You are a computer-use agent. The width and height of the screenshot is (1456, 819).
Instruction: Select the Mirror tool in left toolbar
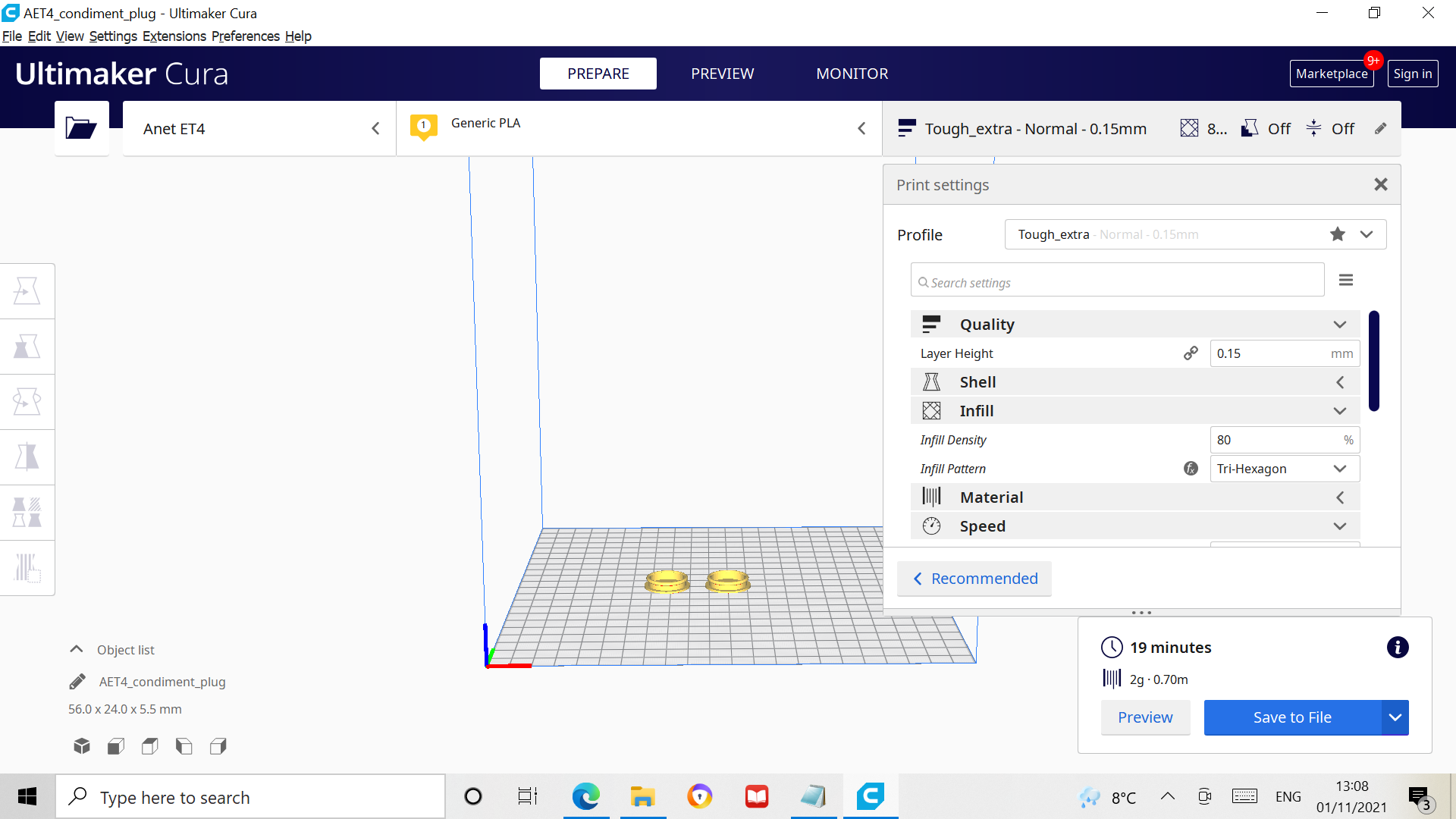point(27,457)
